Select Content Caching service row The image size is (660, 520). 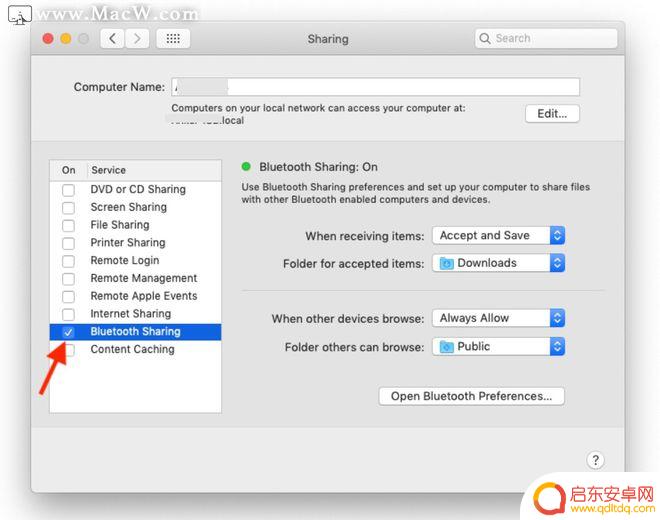tap(135, 350)
